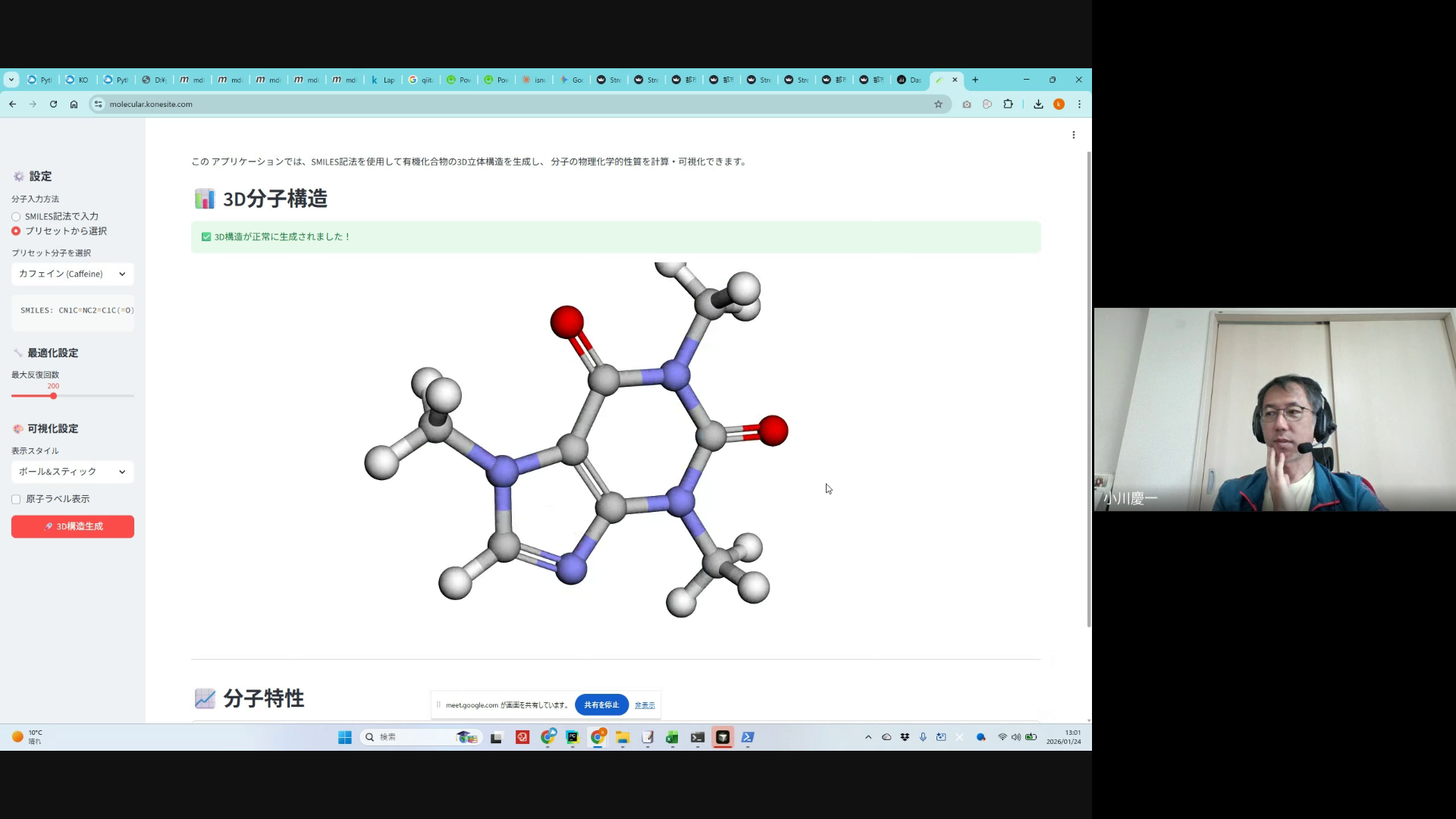The height and width of the screenshot is (819, 1456).
Task: Click the 共有を停止 button
Action: click(601, 704)
